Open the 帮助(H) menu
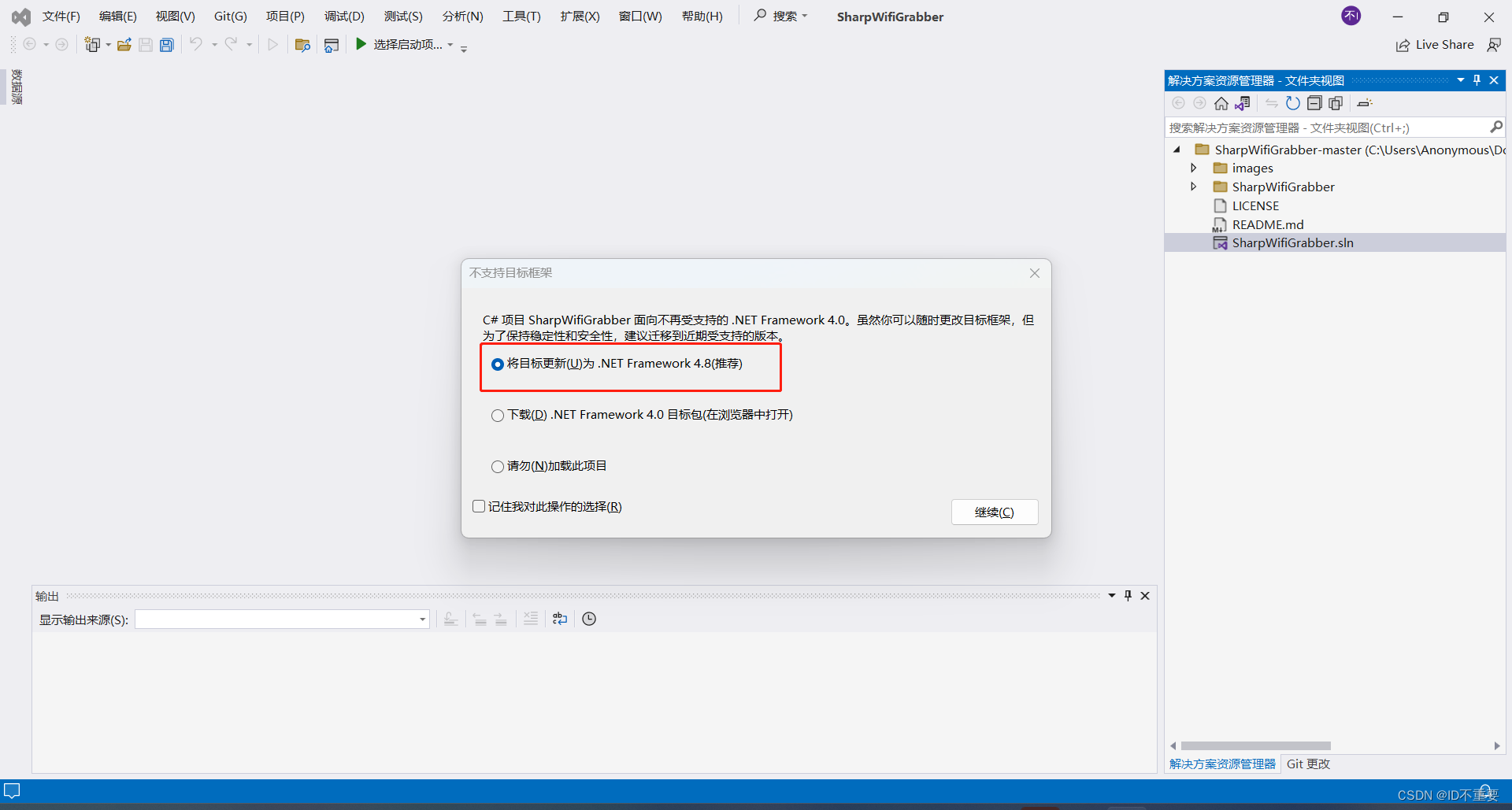 (x=702, y=16)
